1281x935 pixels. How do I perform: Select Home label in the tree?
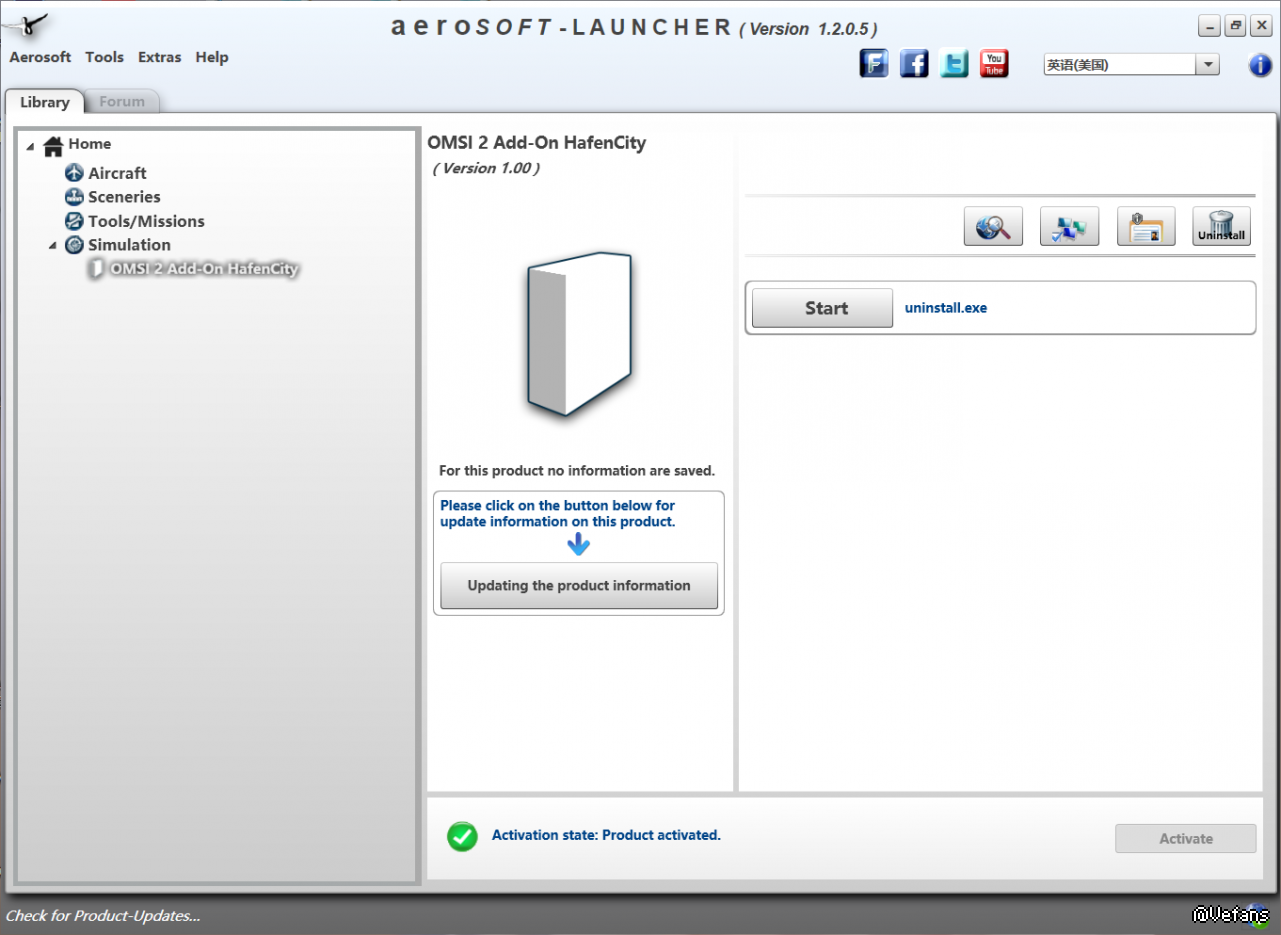point(90,144)
